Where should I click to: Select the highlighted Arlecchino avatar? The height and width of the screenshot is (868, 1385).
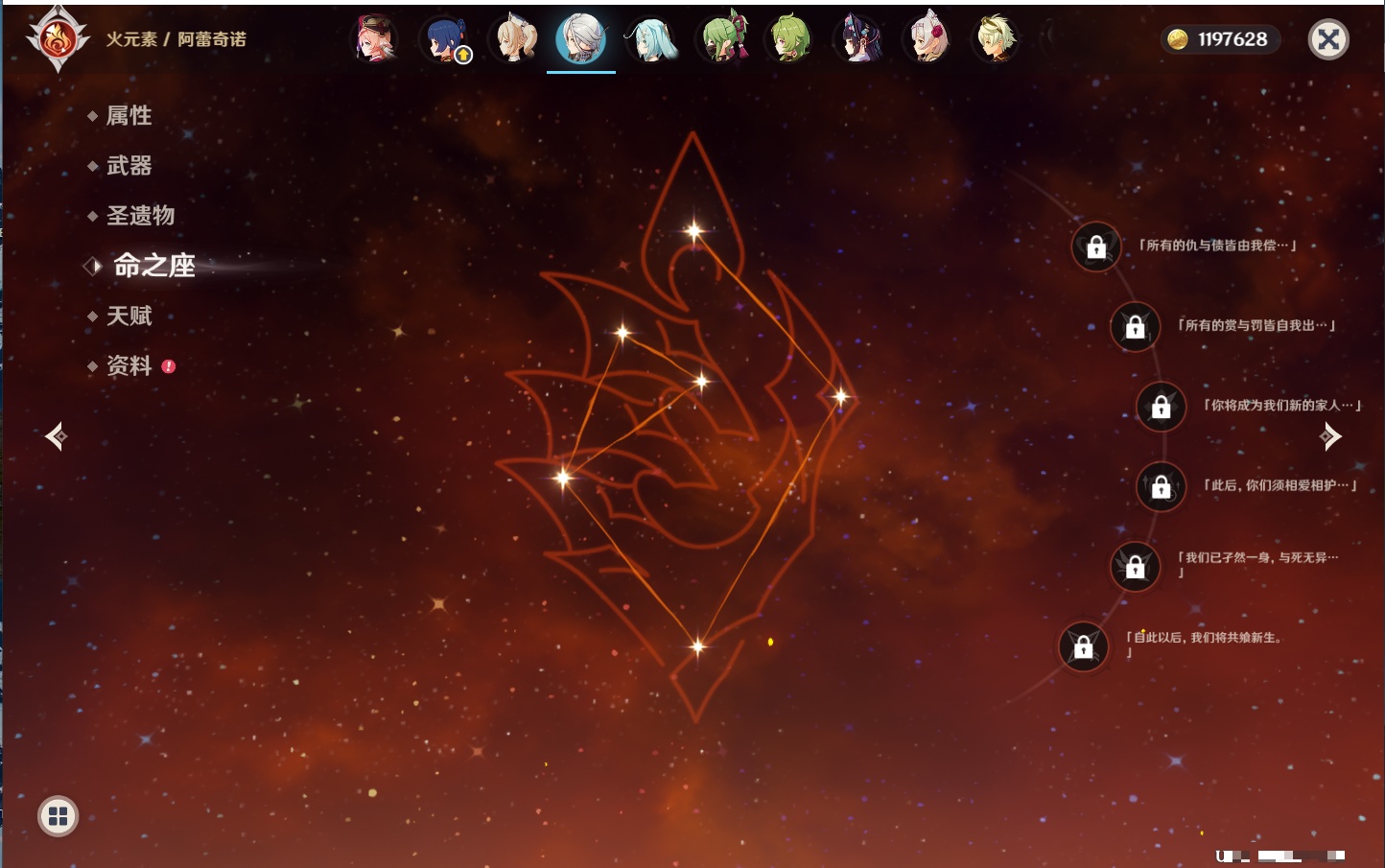[x=582, y=39]
